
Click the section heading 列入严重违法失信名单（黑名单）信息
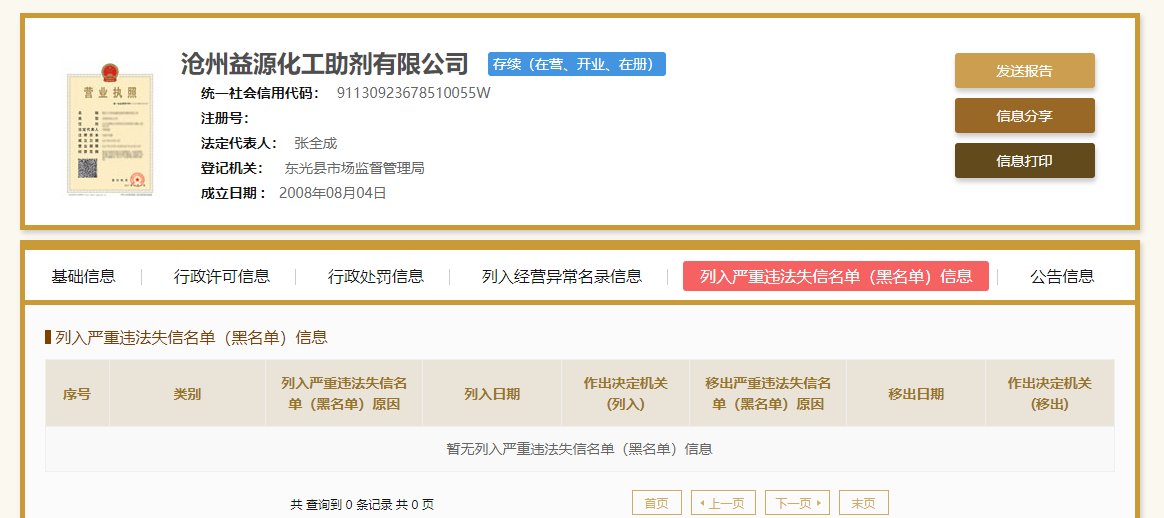tap(191, 338)
